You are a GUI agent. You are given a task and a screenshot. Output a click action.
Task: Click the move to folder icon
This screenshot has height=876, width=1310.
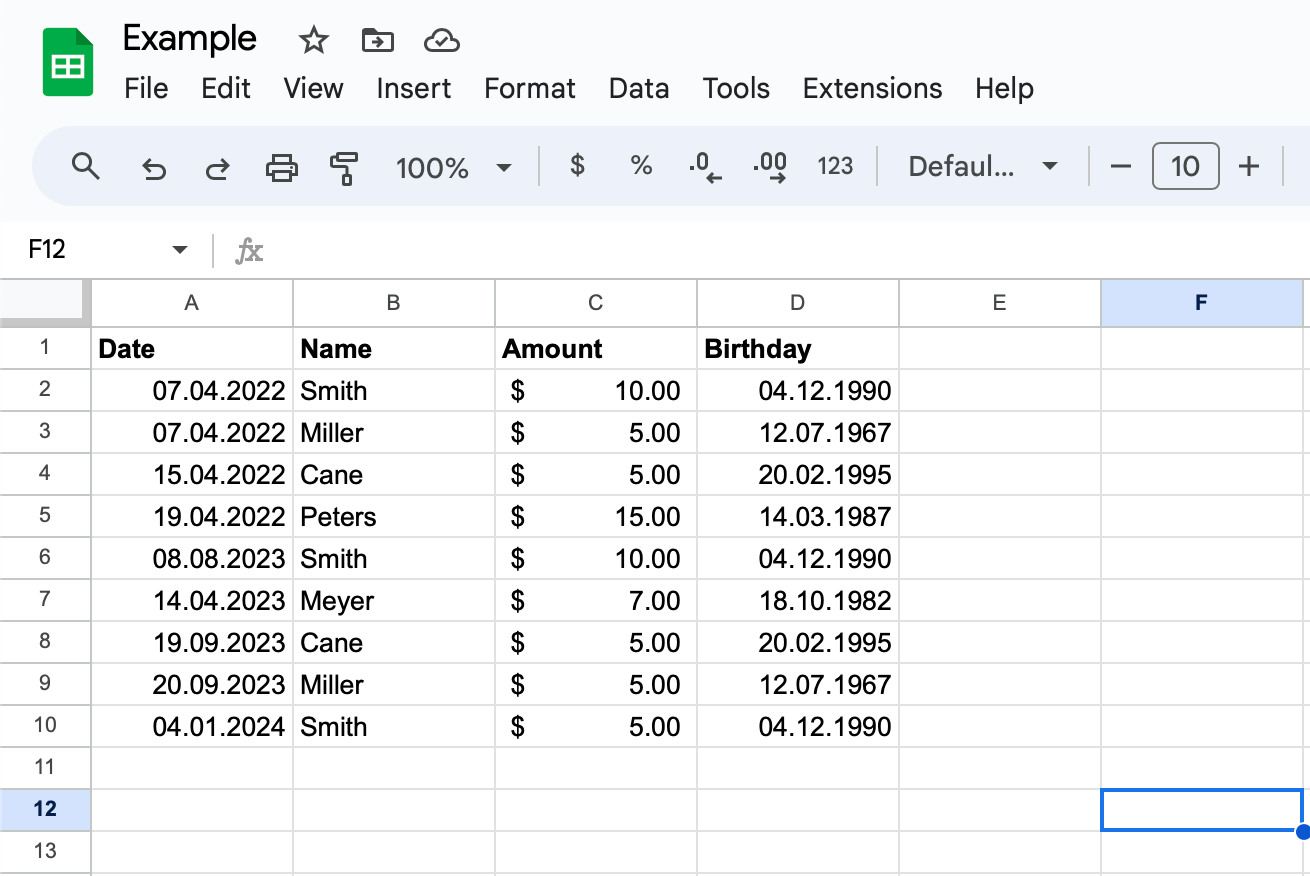(x=377, y=41)
